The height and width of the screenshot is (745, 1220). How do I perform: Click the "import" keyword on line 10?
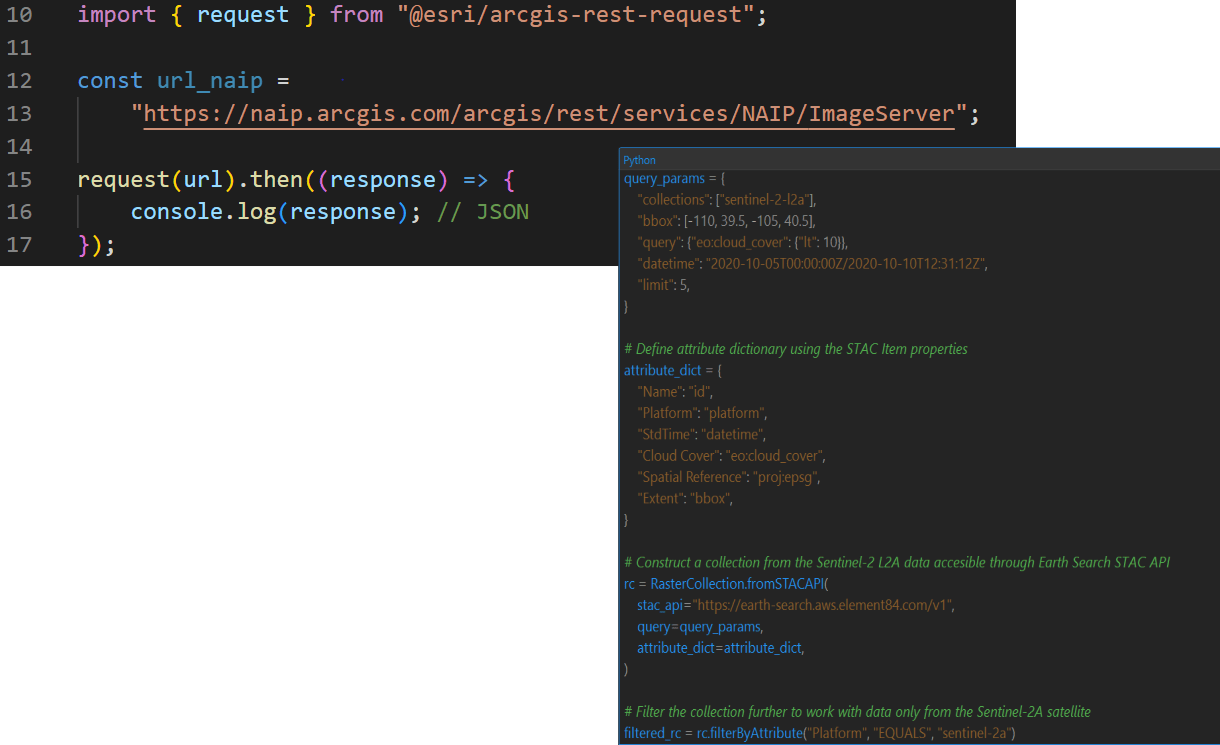pyautogui.click(x=117, y=15)
